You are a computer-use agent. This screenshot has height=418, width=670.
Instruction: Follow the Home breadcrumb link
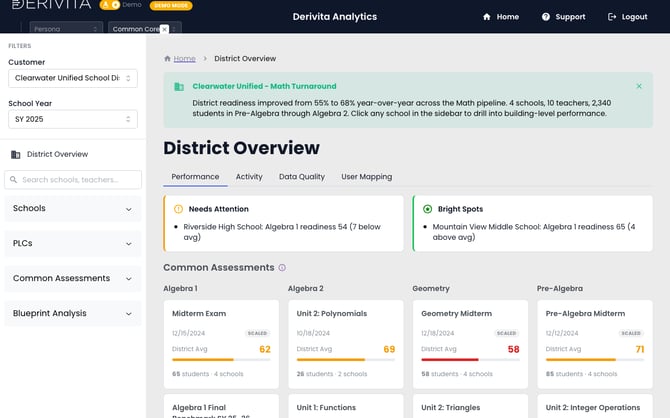(185, 59)
